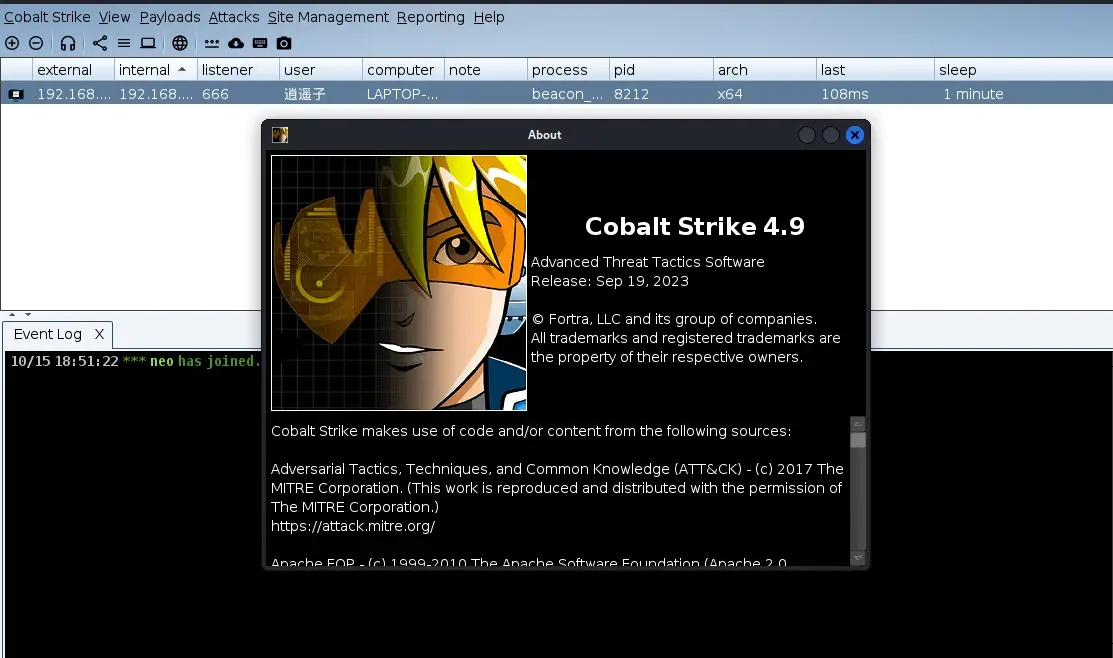Viewport: 1113px width, 658px height.
Task: Switch to session table view icon
Action: pos(124,43)
